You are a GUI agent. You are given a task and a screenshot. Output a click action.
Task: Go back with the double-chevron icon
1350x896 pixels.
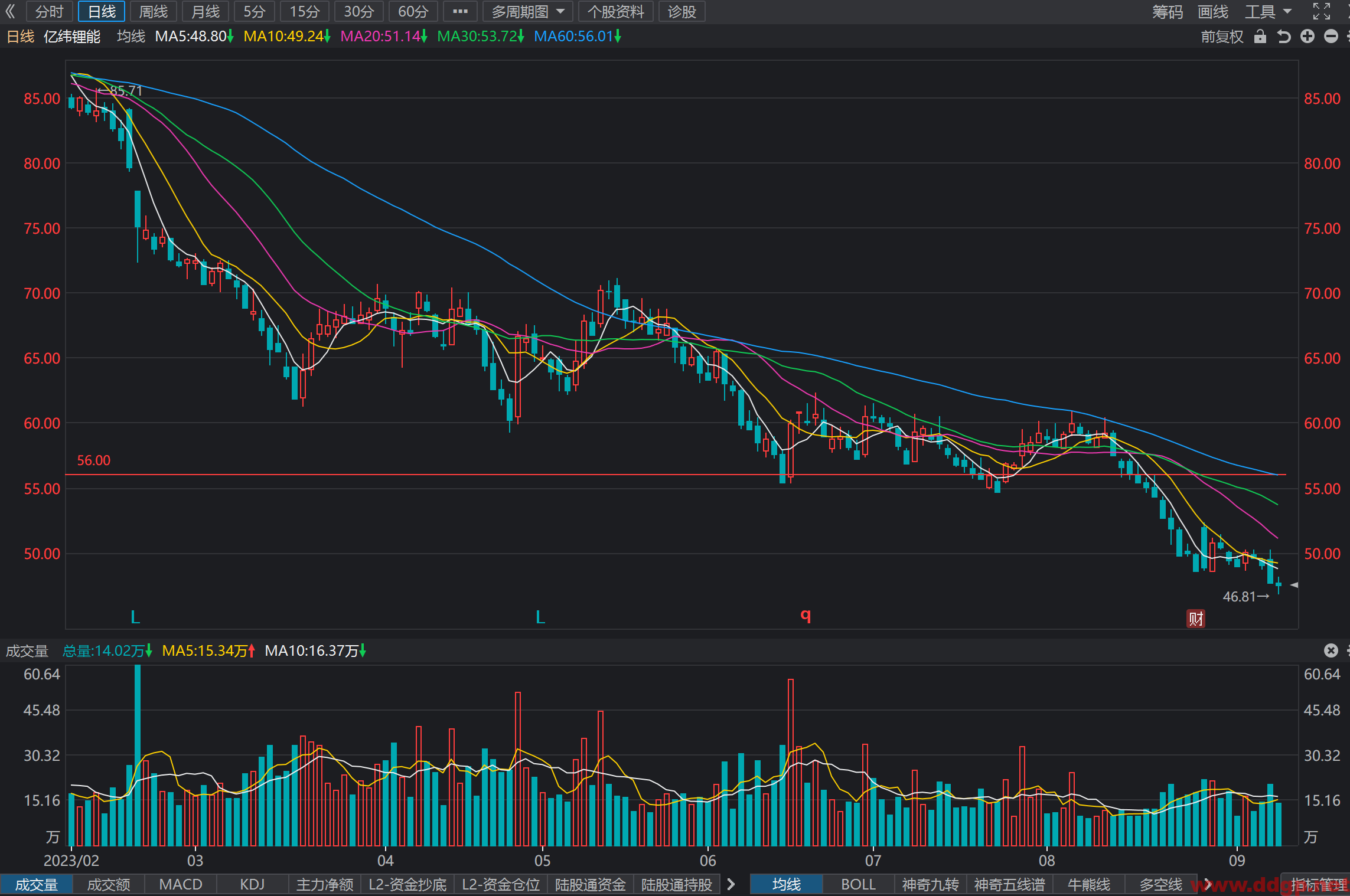pyautogui.click(x=11, y=11)
